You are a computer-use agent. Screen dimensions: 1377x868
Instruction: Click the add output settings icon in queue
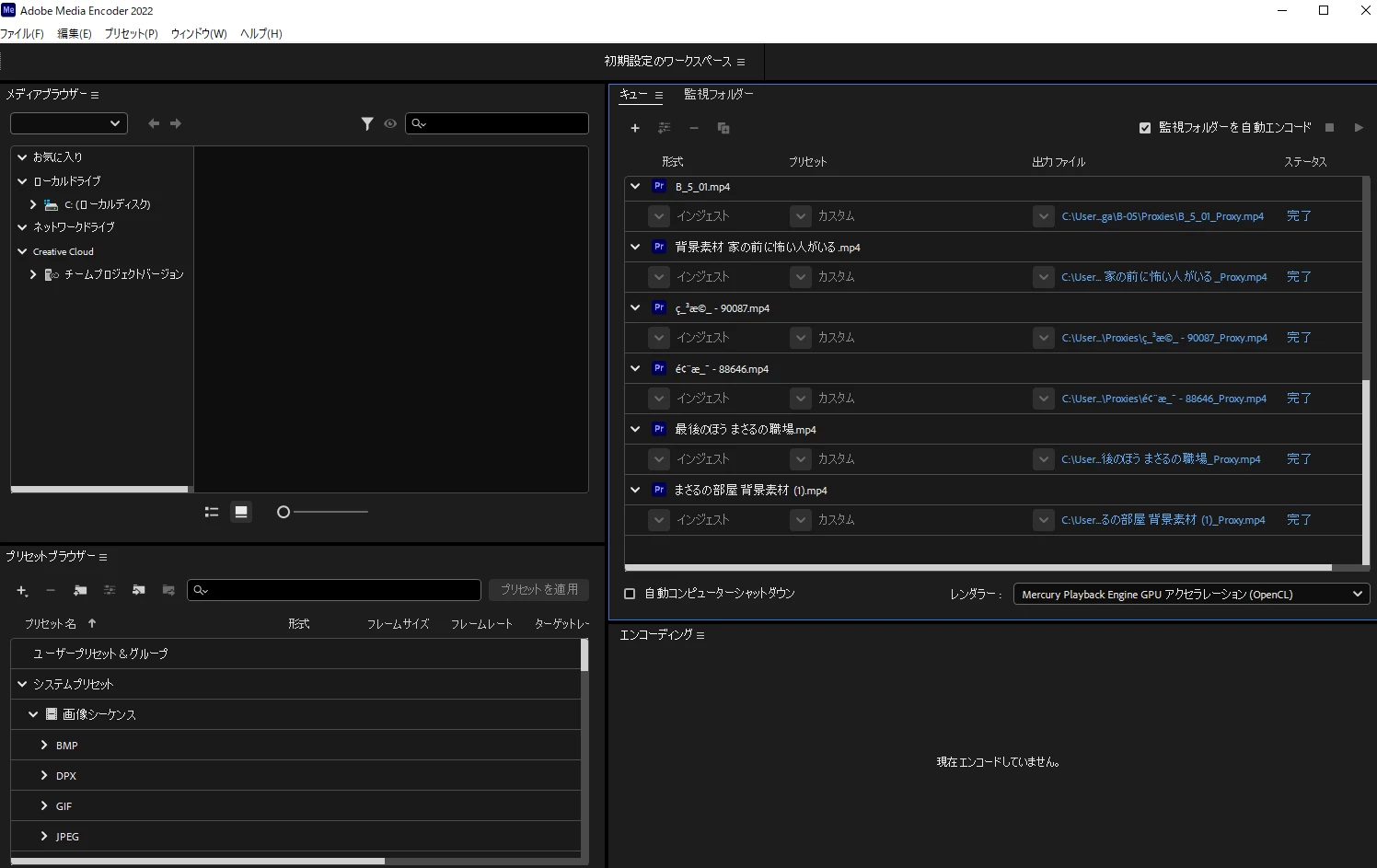click(665, 128)
